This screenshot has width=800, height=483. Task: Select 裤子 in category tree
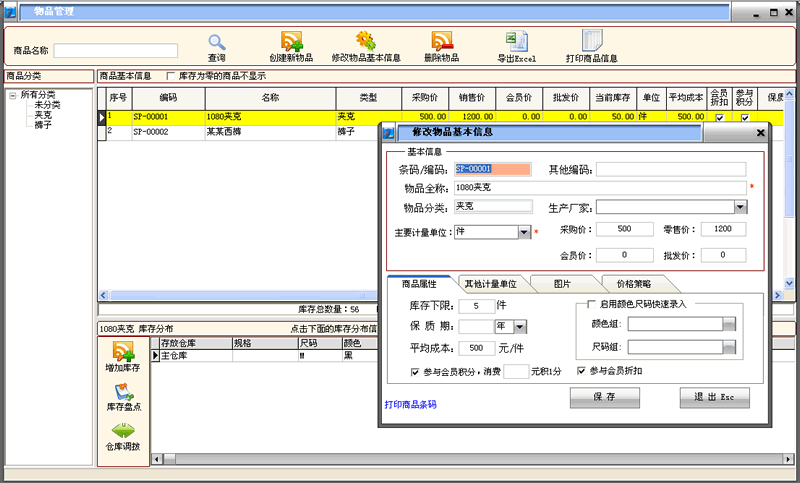click(43, 124)
